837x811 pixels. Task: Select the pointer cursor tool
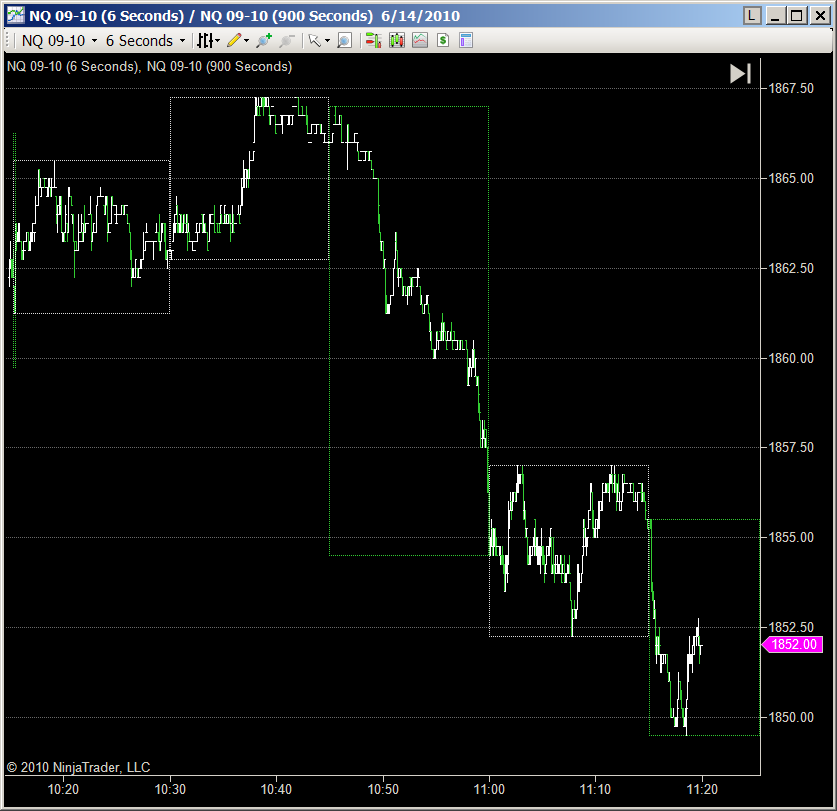coord(315,41)
